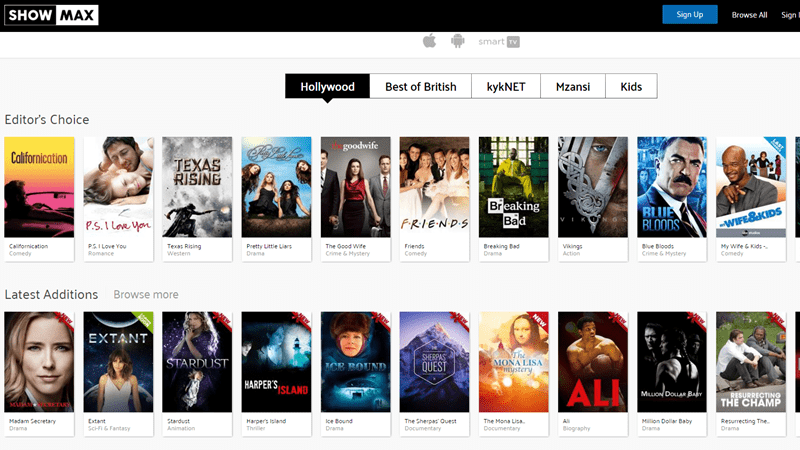Click the Sign Up button

click(690, 14)
